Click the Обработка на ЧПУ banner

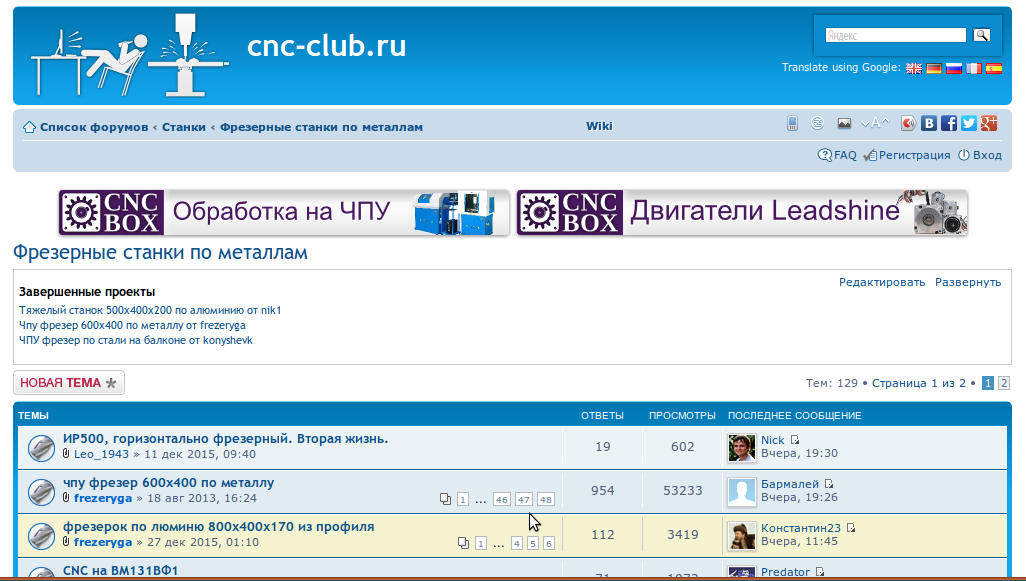point(284,213)
